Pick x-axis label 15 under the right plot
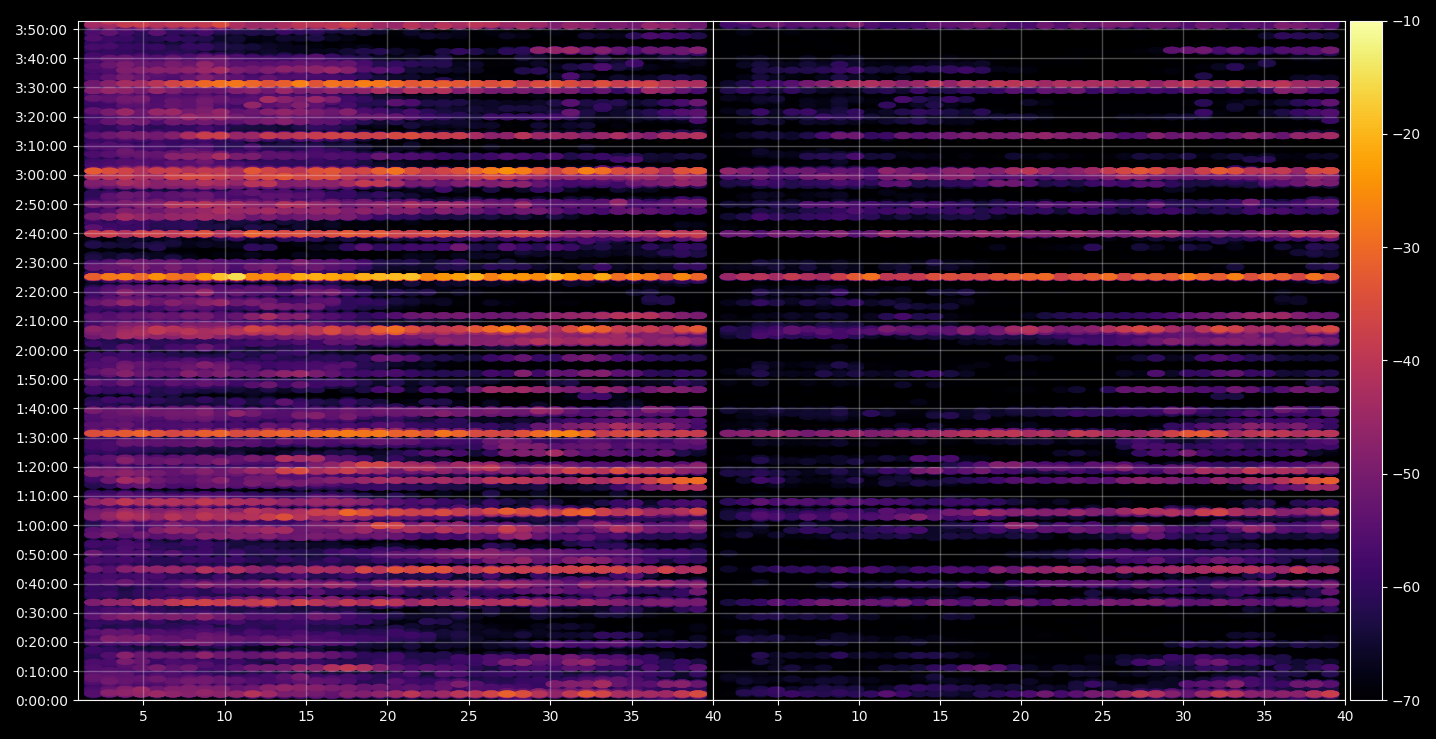The height and width of the screenshot is (739, 1436). (x=940, y=716)
